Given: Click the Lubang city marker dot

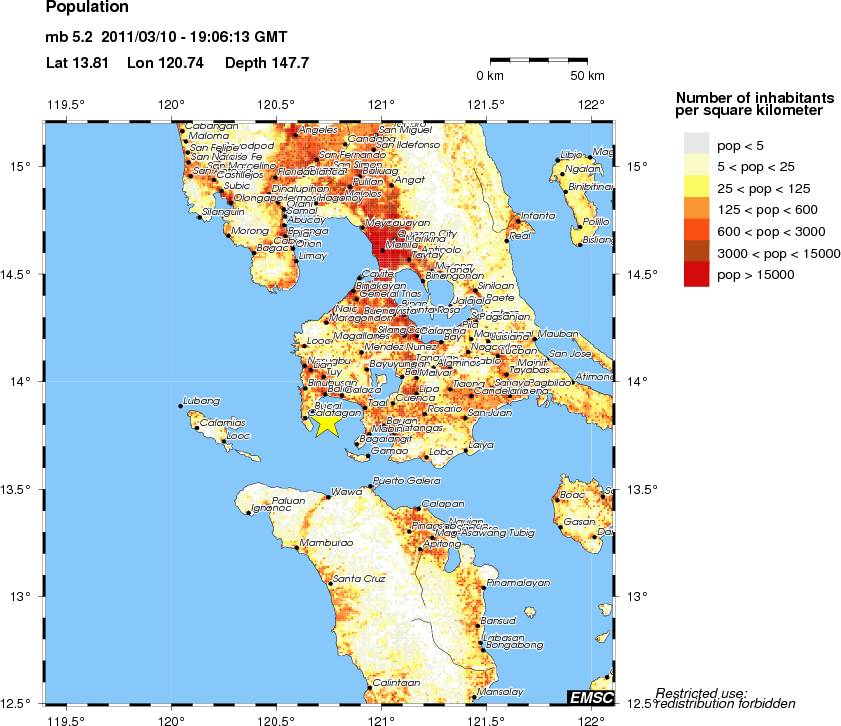Looking at the screenshot, I should click(180, 405).
